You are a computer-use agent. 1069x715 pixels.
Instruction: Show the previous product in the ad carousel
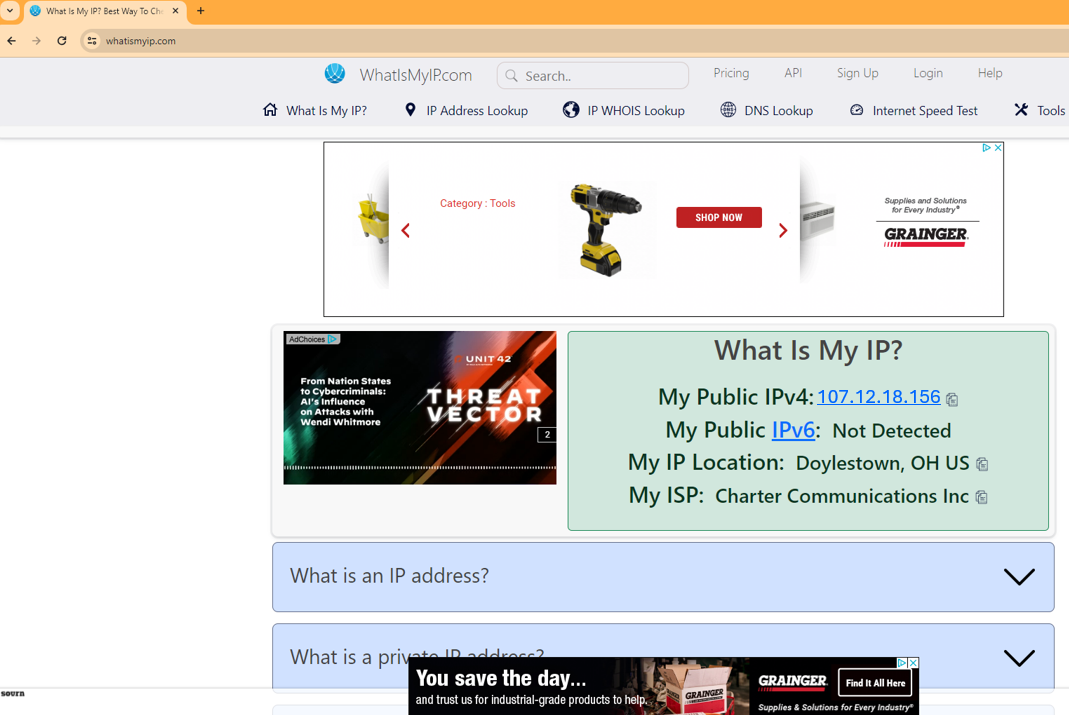click(406, 230)
